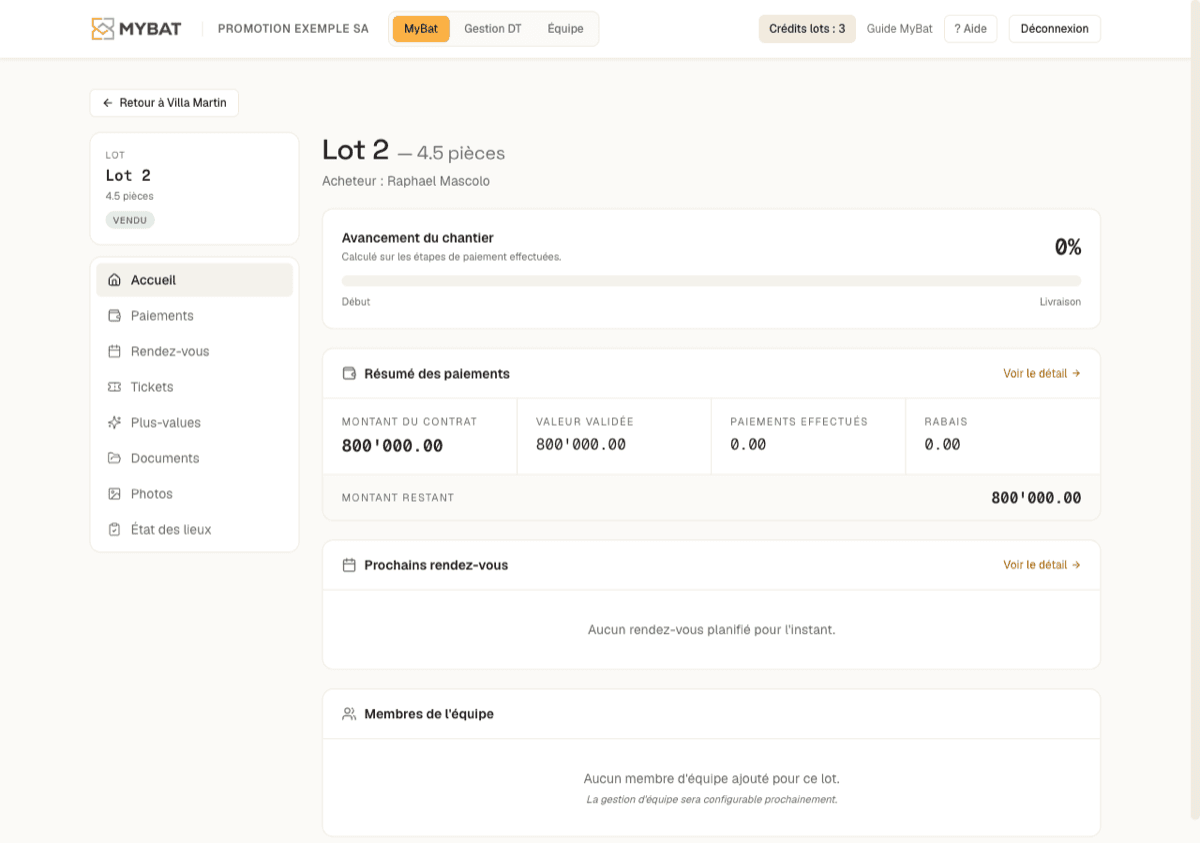This screenshot has height=843, width=1200.
Task: Click the Début label under progress bar
Action: click(x=356, y=302)
